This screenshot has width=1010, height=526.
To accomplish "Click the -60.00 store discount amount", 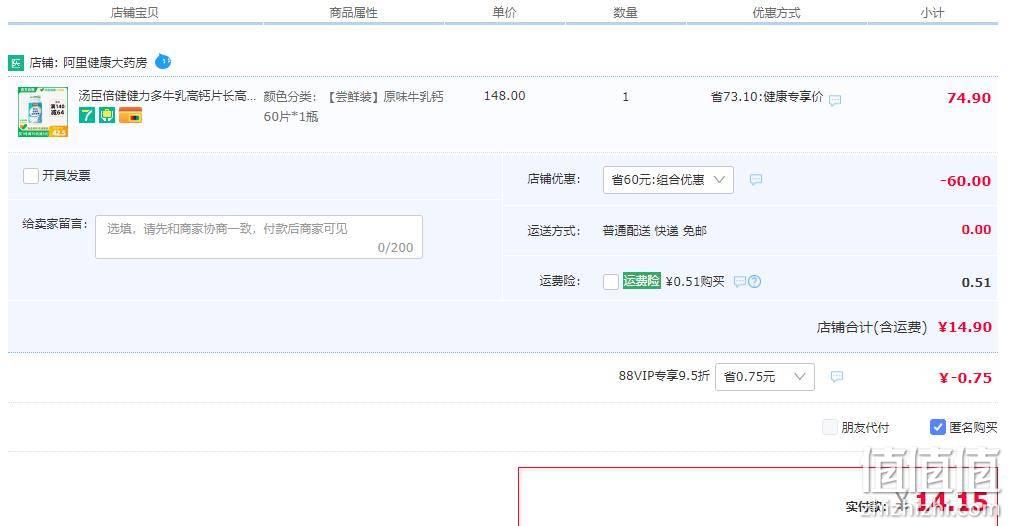I will click(965, 181).
